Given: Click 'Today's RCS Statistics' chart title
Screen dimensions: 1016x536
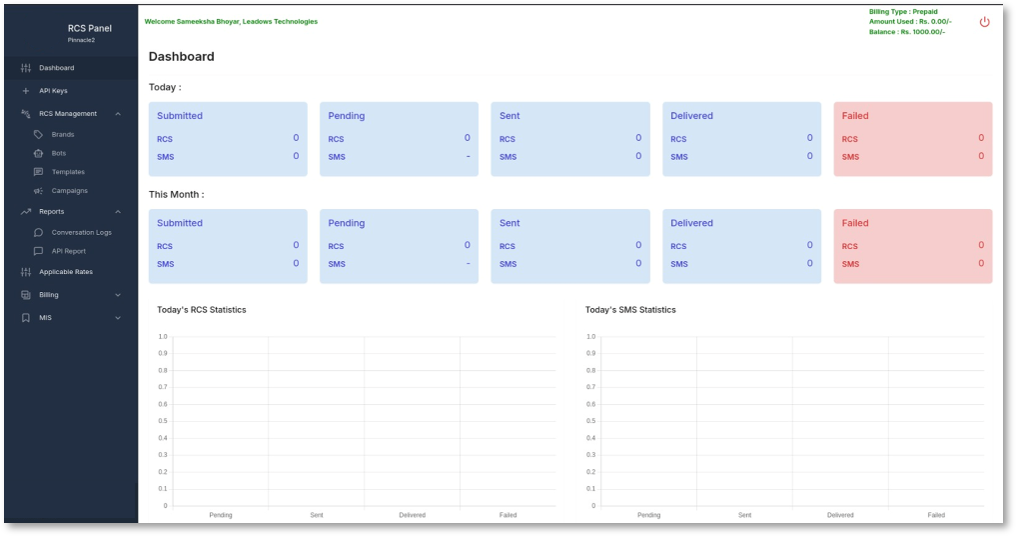Looking at the screenshot, I should click(x=202, y=310).
